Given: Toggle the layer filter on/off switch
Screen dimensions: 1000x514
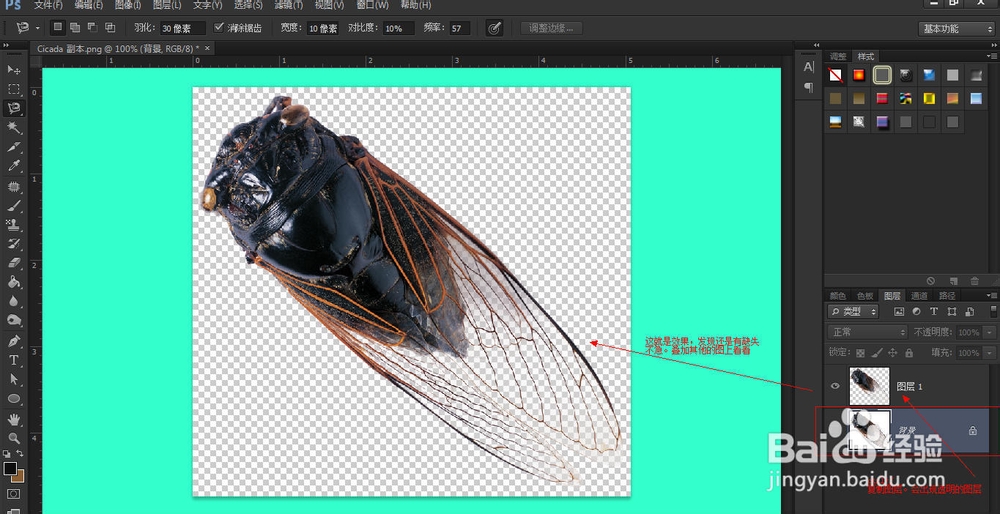Looking at the screenshot, I should (x=994, y=311).
